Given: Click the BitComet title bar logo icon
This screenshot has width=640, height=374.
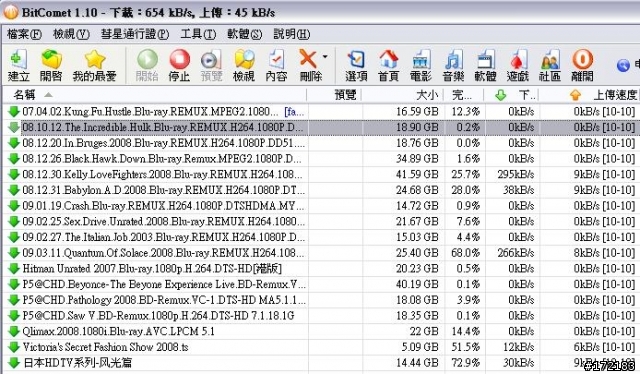Looking at the screenshot, I should click(11, 12).
